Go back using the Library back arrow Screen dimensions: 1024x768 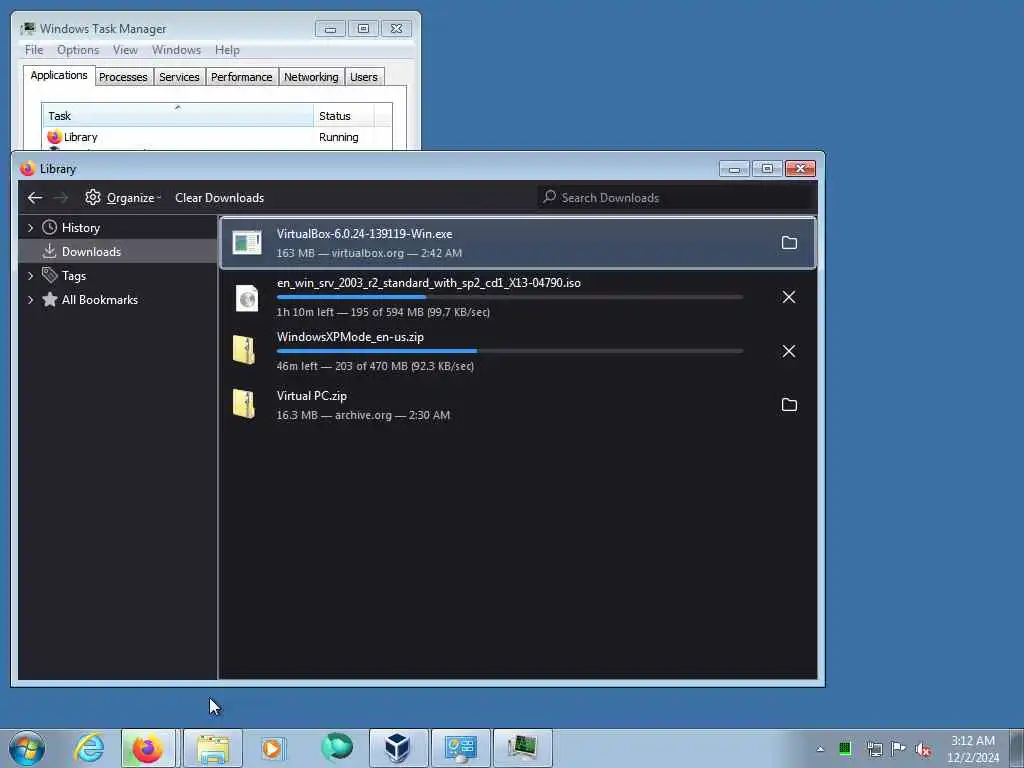pyautogui.click(x=35, y=198)
